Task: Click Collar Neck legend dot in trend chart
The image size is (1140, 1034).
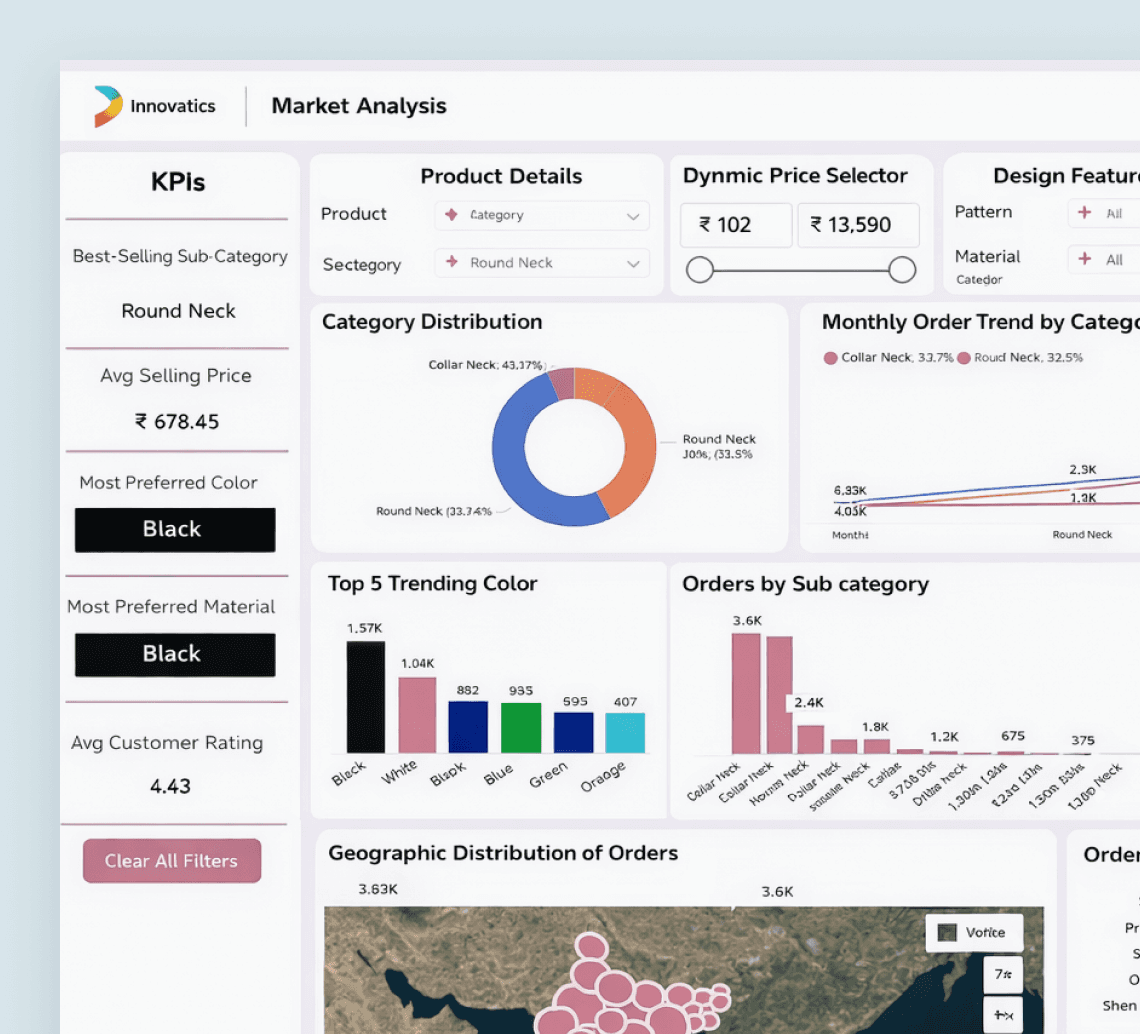Action: click(830, 358)
